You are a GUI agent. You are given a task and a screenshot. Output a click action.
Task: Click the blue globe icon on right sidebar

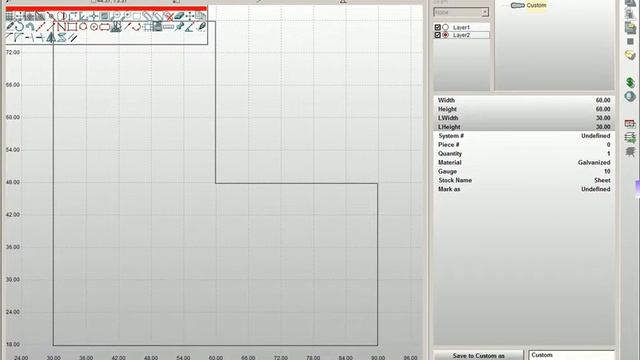pos(630,97)
